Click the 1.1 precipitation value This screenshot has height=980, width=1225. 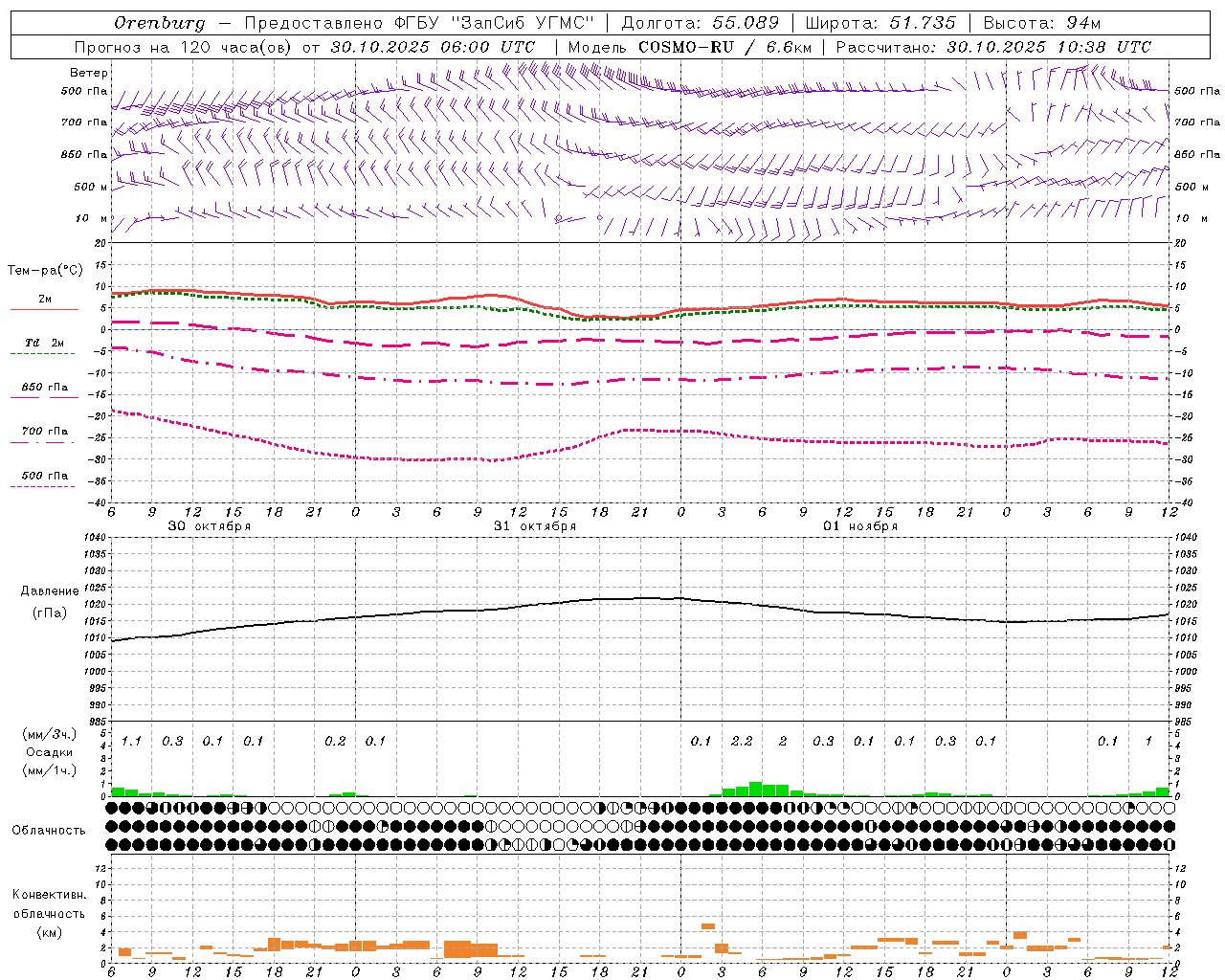pos(131,742)
